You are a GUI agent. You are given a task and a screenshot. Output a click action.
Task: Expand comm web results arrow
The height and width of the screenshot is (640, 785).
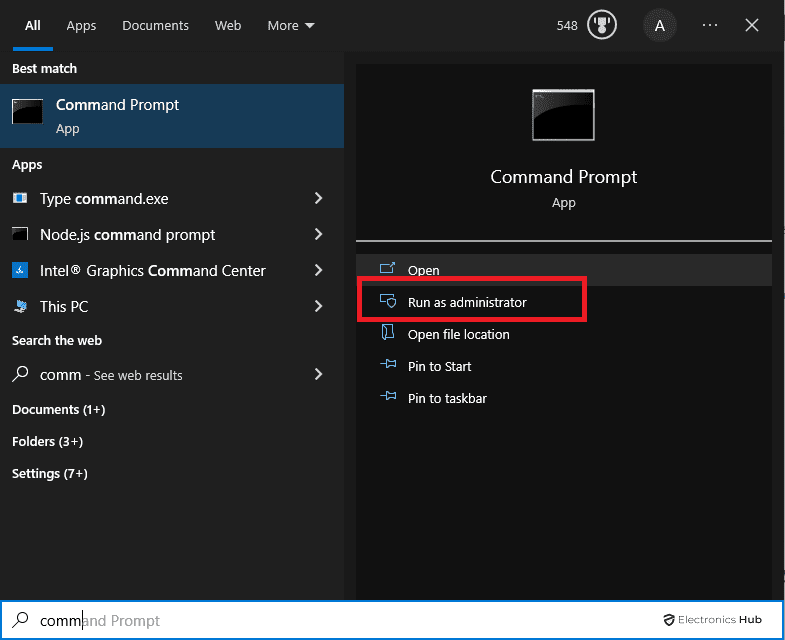(x=318, y=374)
